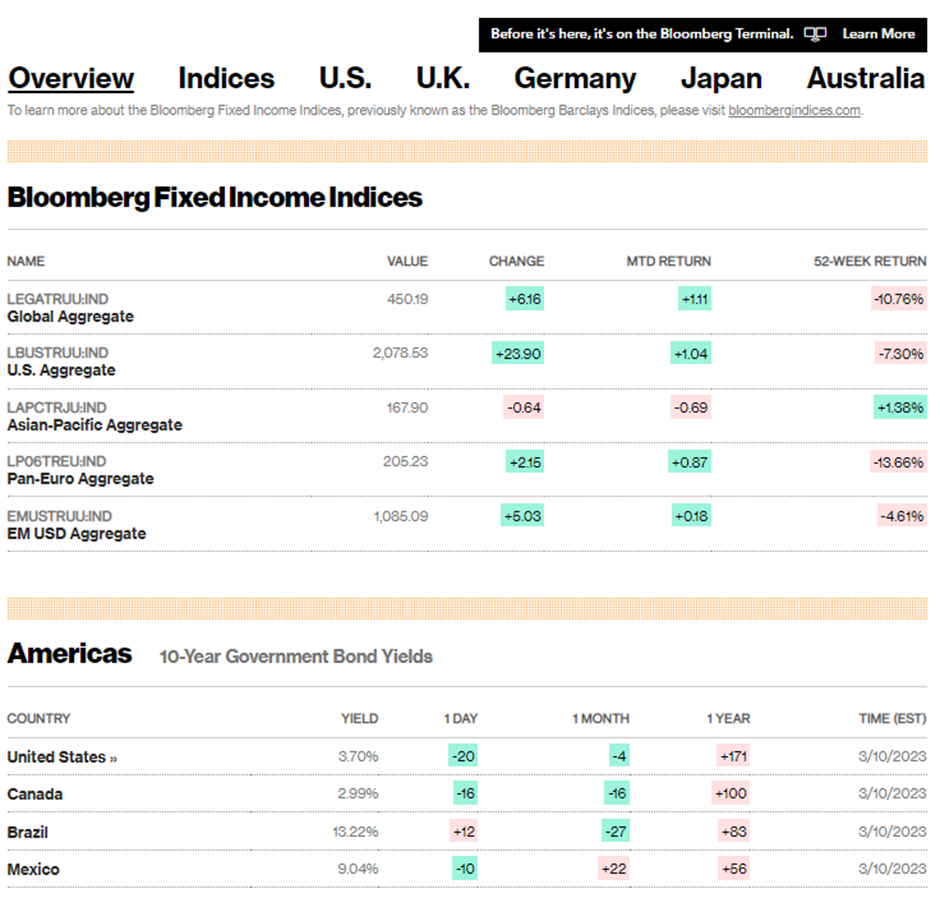The image size is (940, 898).
Task: Click the Mexico 9.04% yield
Action: coord(358,869)
